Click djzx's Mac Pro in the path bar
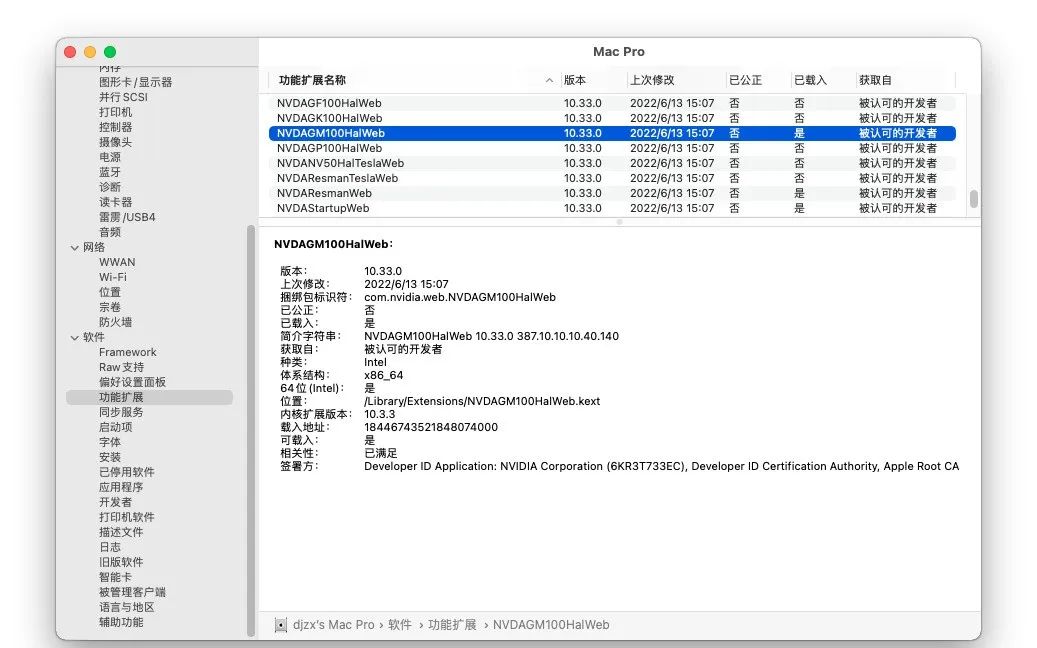The image size is (1037, 648). tap(334, 625)
